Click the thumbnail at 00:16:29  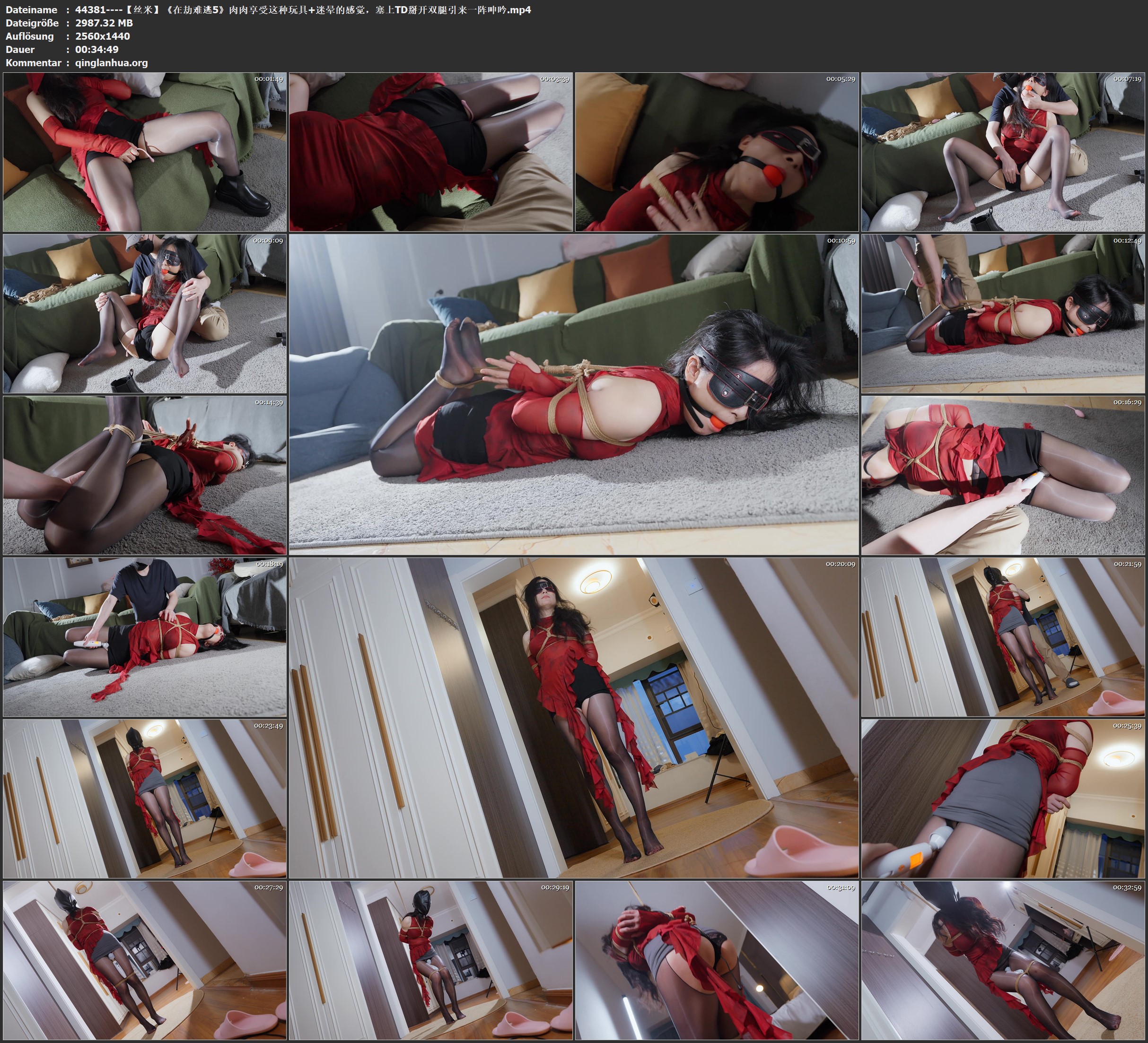click(1003, 475)
